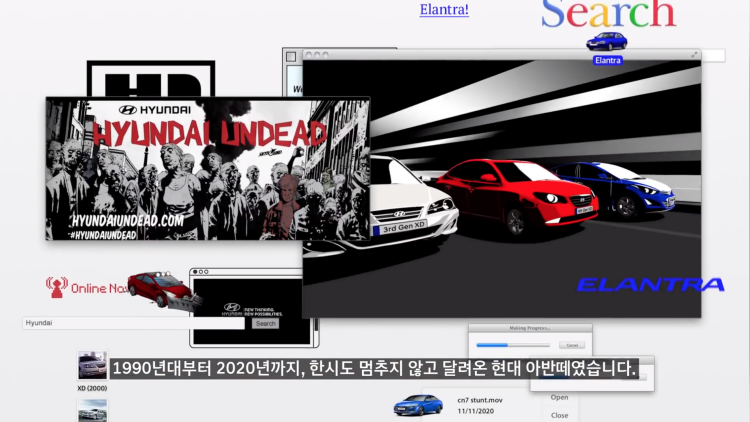Viewport: 750px width, 422px height.
Task: Click the red Elantra car in video
Action: coord(517,196)
